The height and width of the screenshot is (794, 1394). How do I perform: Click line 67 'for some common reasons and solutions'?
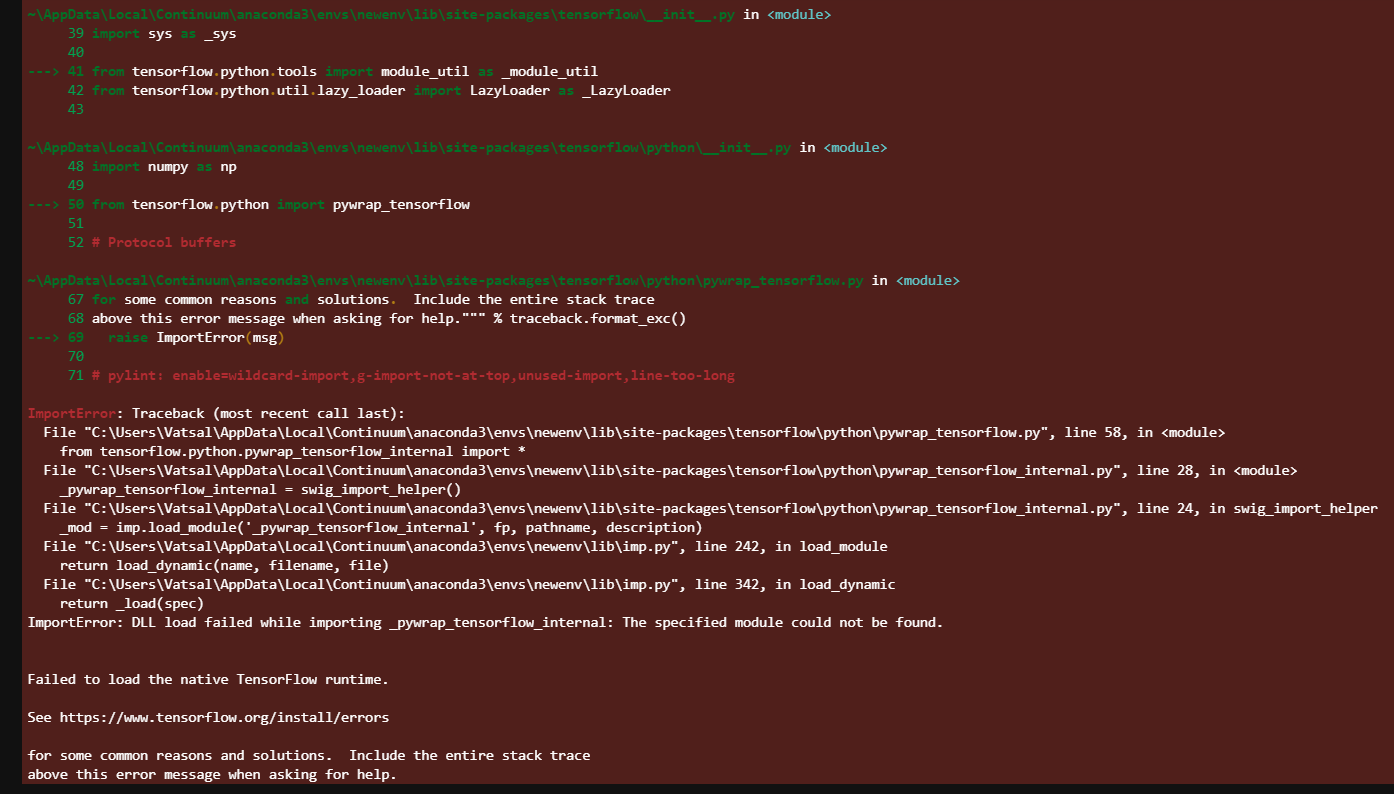pos(373,300)
